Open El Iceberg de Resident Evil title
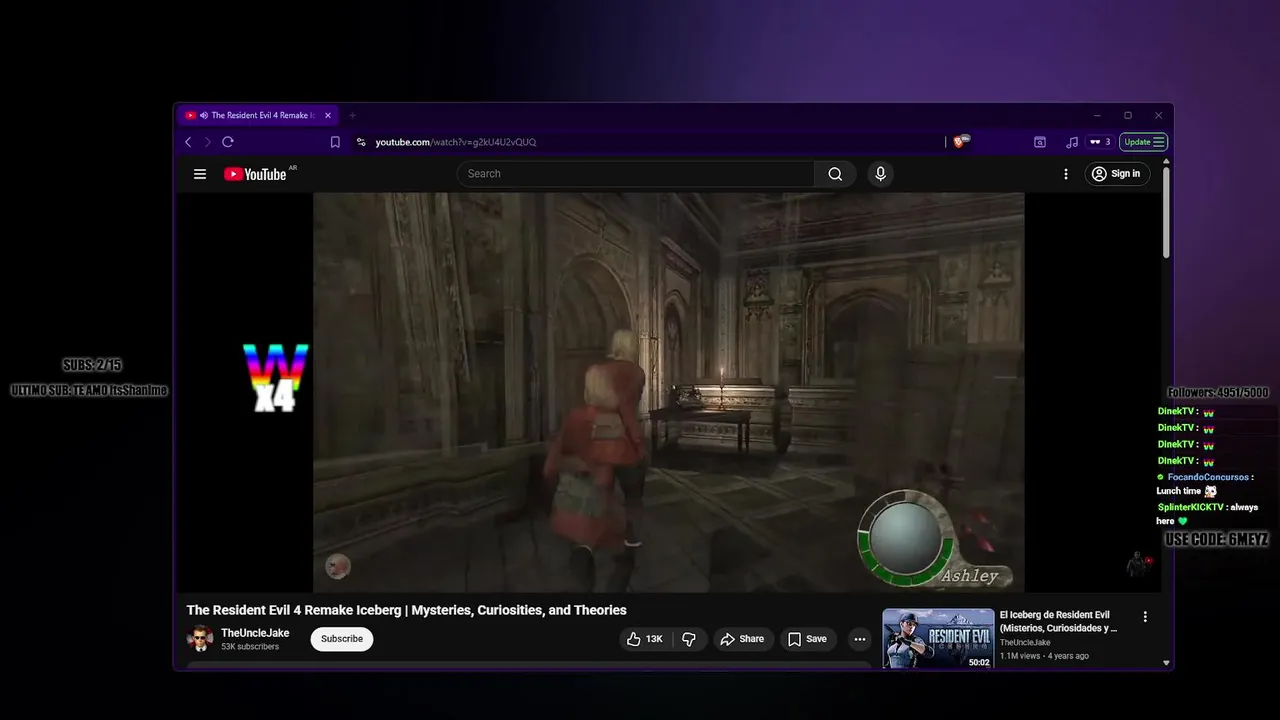1280x720 pixels. click(1058, 622)
